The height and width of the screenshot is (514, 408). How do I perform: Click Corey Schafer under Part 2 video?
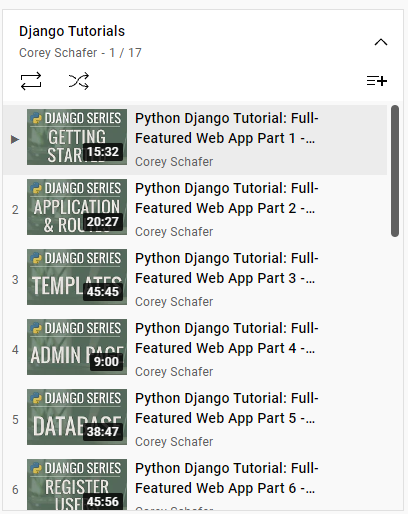point(174,232)
